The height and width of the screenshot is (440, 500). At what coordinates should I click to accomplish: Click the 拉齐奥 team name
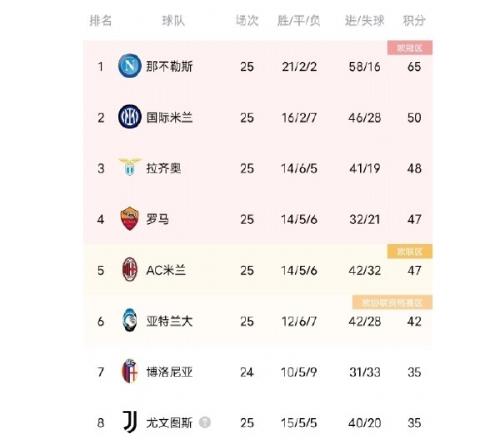[164, 168]
